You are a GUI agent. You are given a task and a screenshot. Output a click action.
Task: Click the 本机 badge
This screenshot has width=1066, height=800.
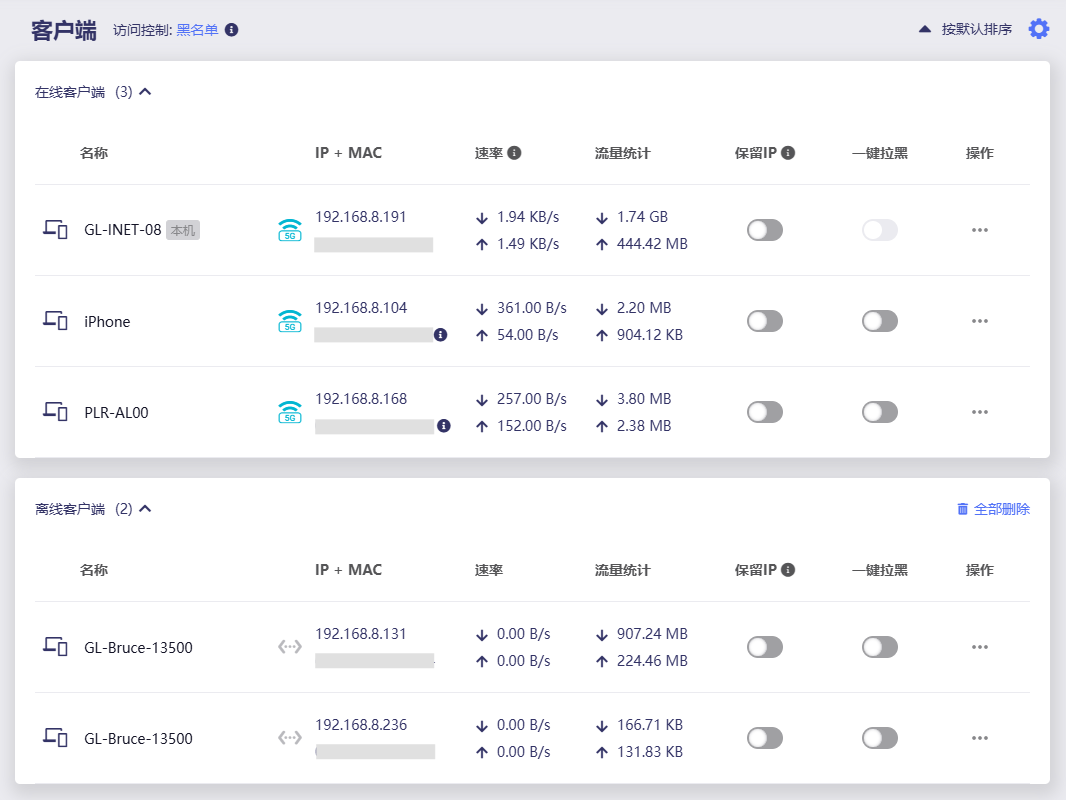pyautogui.click(x=183, y=230)
